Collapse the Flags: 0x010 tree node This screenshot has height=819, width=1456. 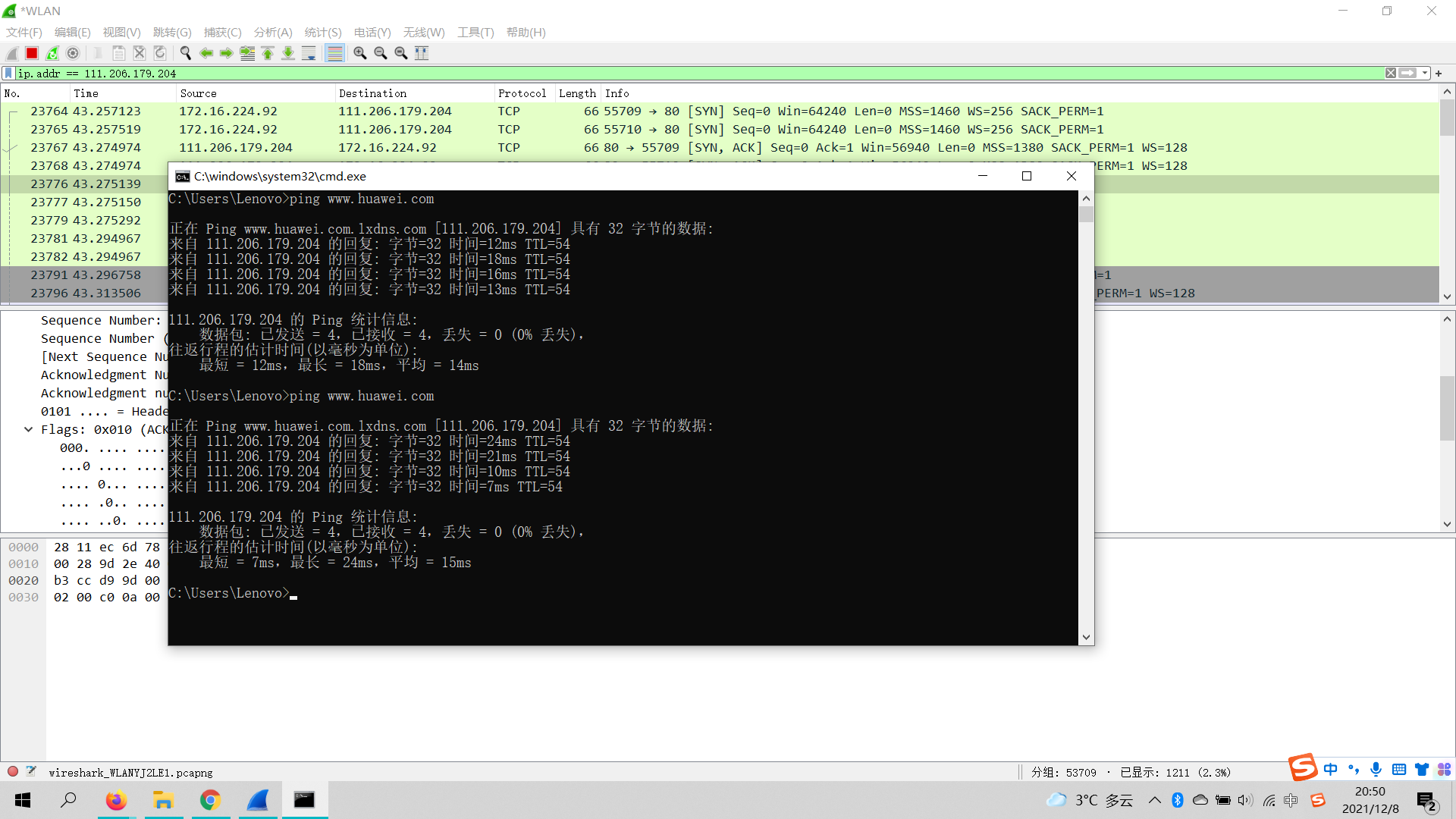(28, 429)
